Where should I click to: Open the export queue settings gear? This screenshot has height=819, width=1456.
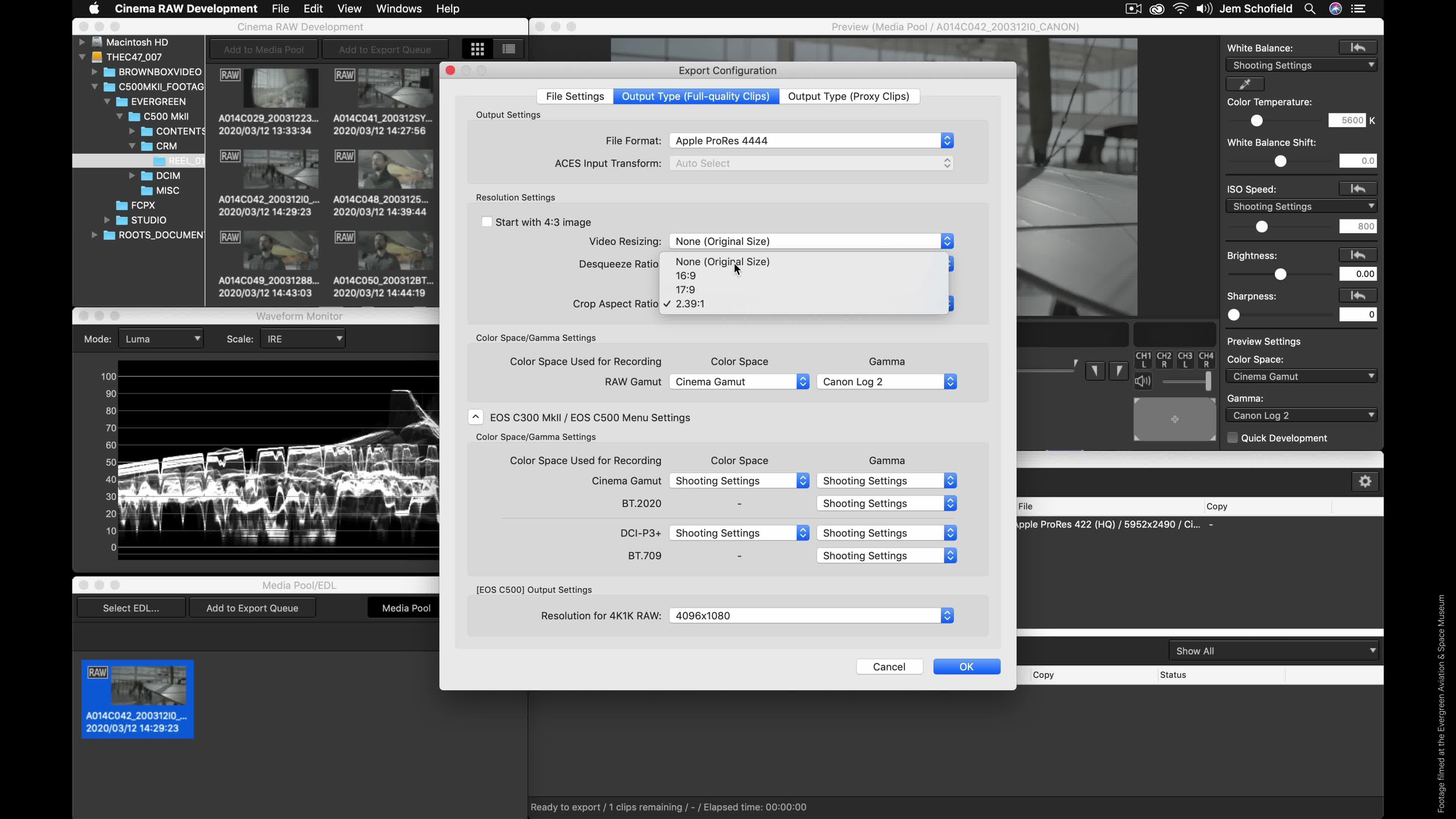[x=1365, y=481]
